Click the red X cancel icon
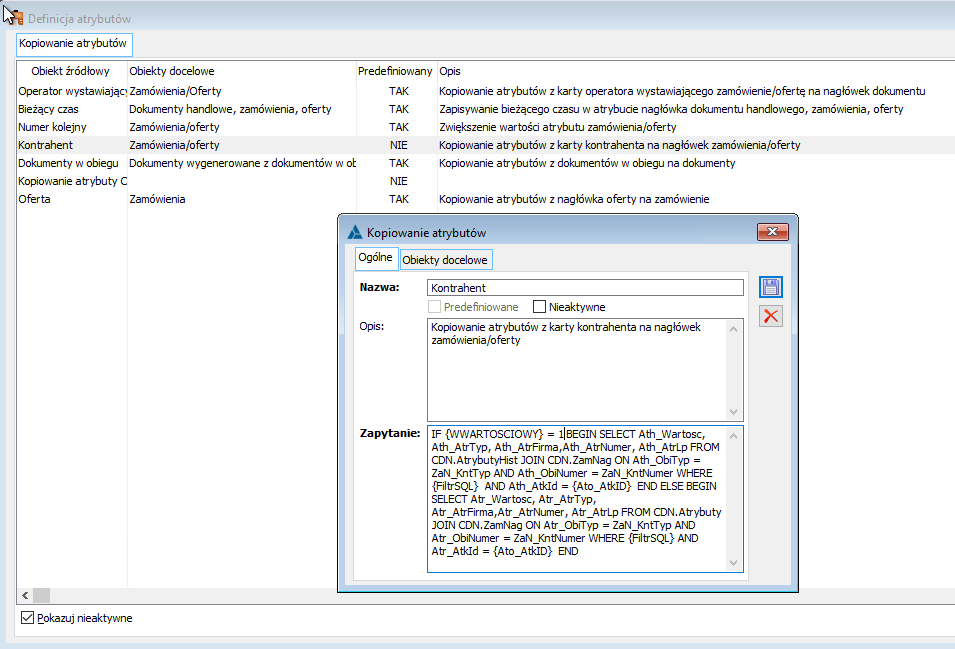Viewport: 955px width, 649px height. [771, 317]
